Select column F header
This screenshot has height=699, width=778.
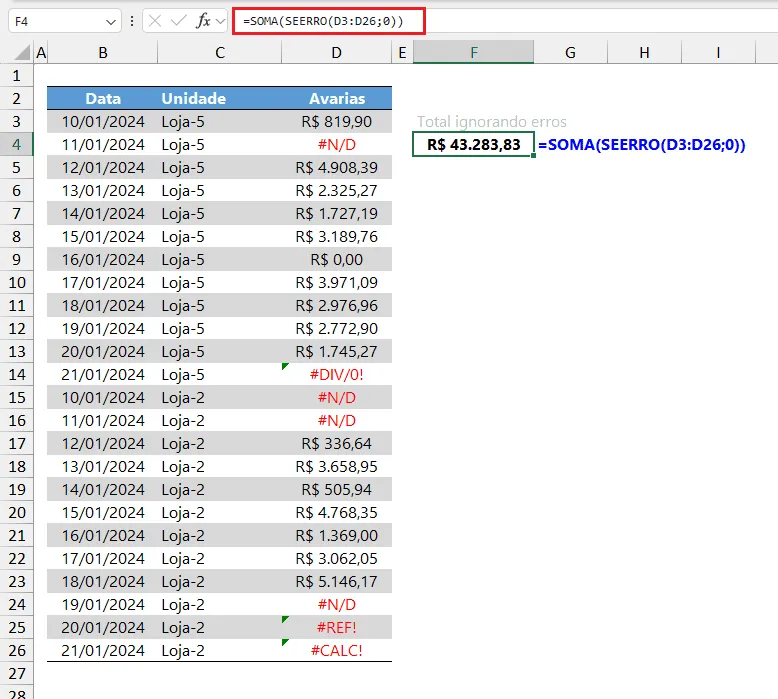click(473, 53)
